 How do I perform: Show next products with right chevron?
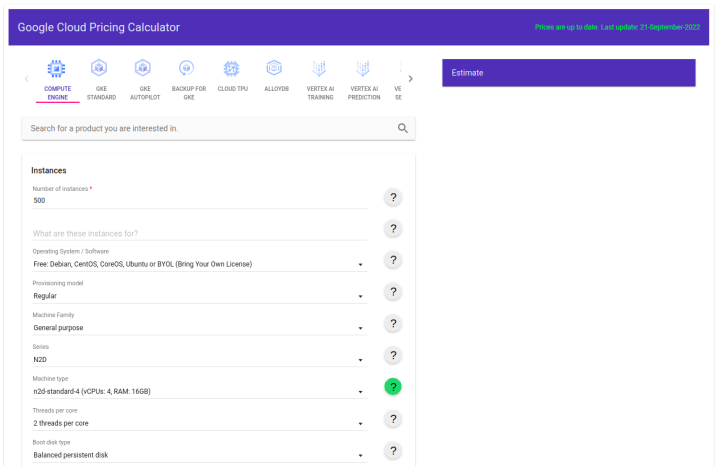point(411,79)
